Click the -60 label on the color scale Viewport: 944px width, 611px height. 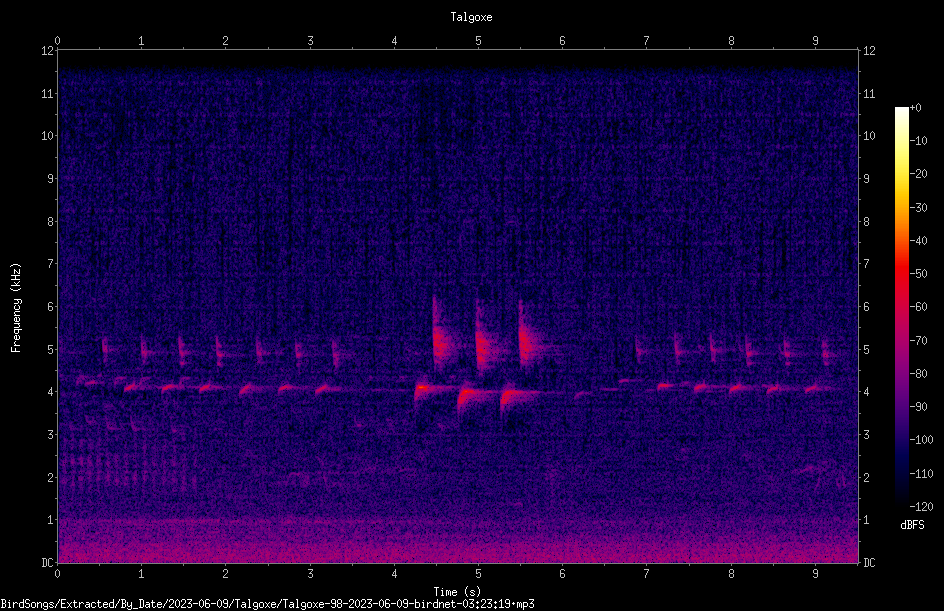tap(918, 307)
